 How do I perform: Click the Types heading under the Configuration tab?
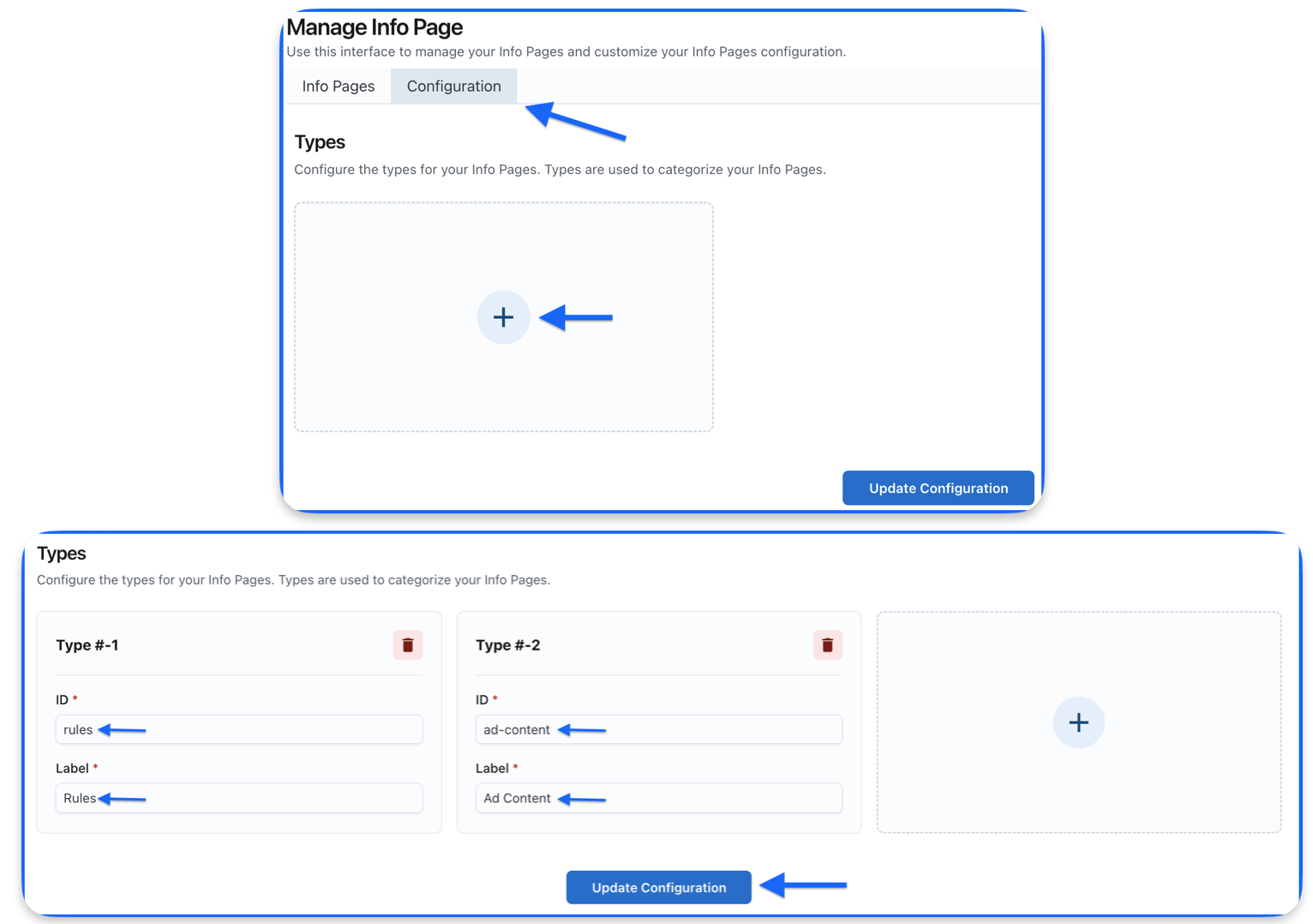click(x=320, y=142)
